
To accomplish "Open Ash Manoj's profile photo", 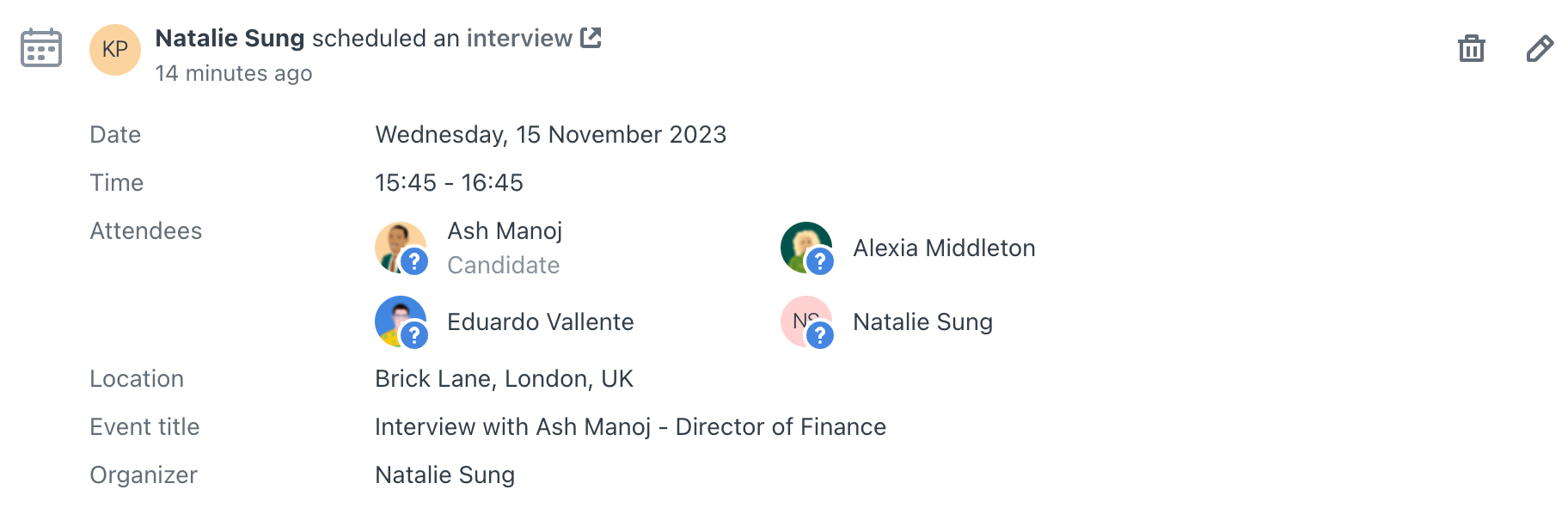I will tap(397, 244).
